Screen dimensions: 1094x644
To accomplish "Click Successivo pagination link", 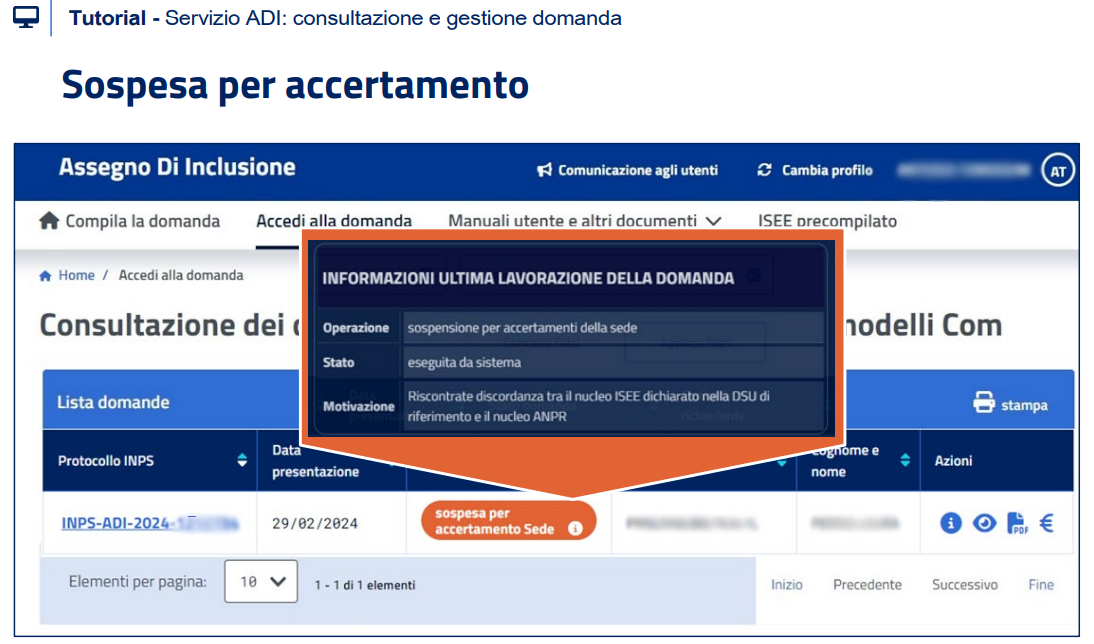I will tap(965, 585).
